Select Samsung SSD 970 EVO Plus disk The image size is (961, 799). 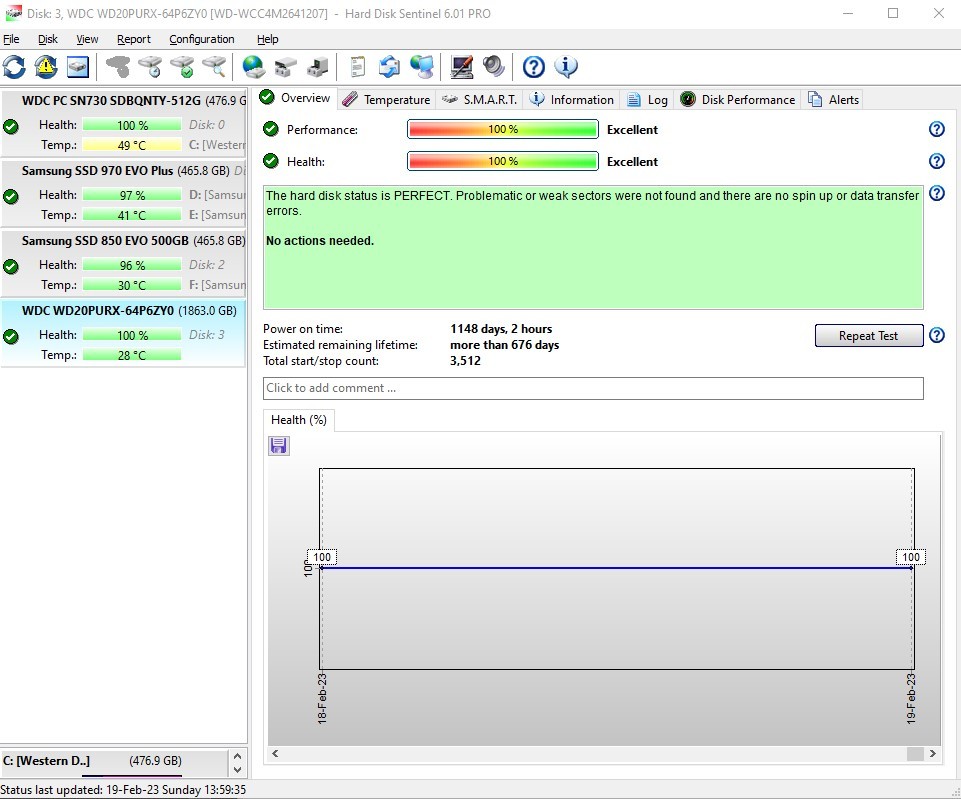click(x=123, y=193)
